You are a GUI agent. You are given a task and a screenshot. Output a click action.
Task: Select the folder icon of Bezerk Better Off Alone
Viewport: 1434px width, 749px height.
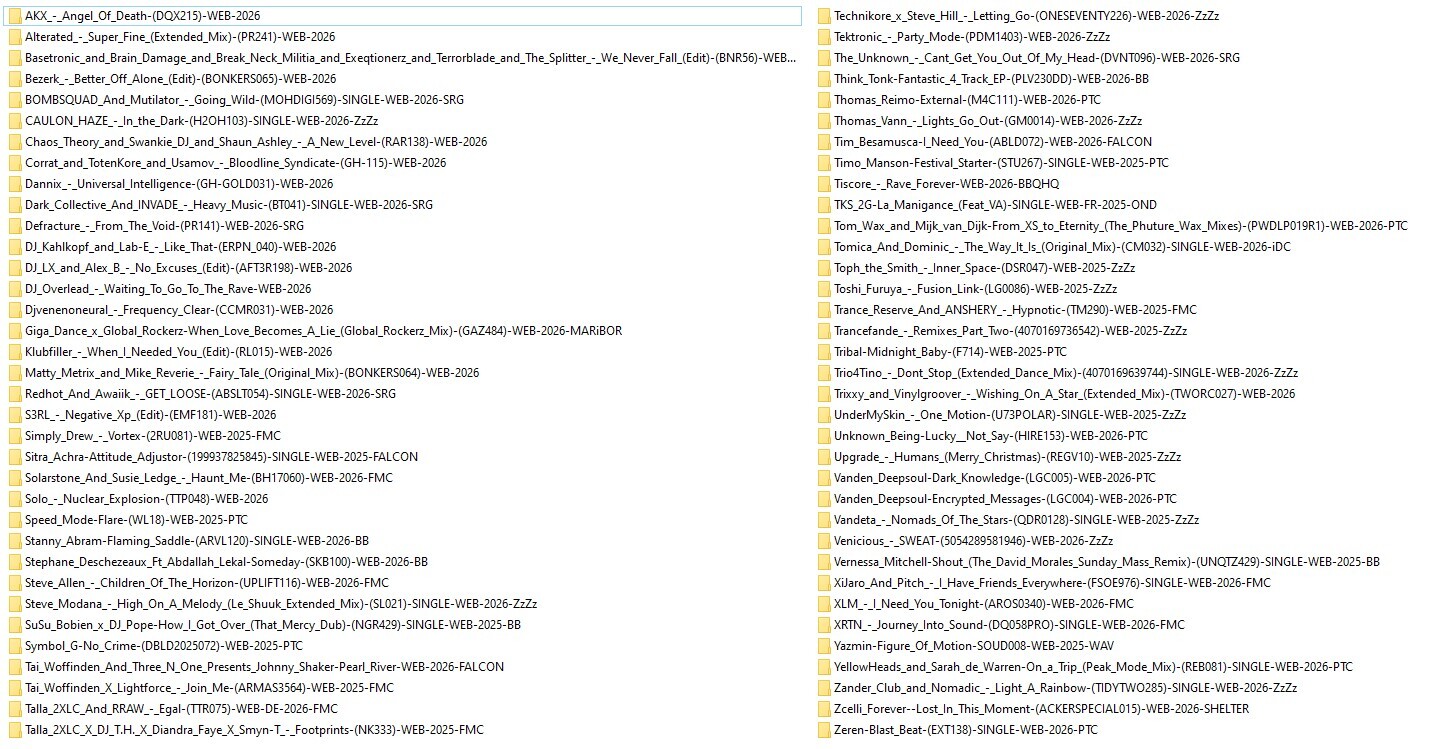coord(14,79)
